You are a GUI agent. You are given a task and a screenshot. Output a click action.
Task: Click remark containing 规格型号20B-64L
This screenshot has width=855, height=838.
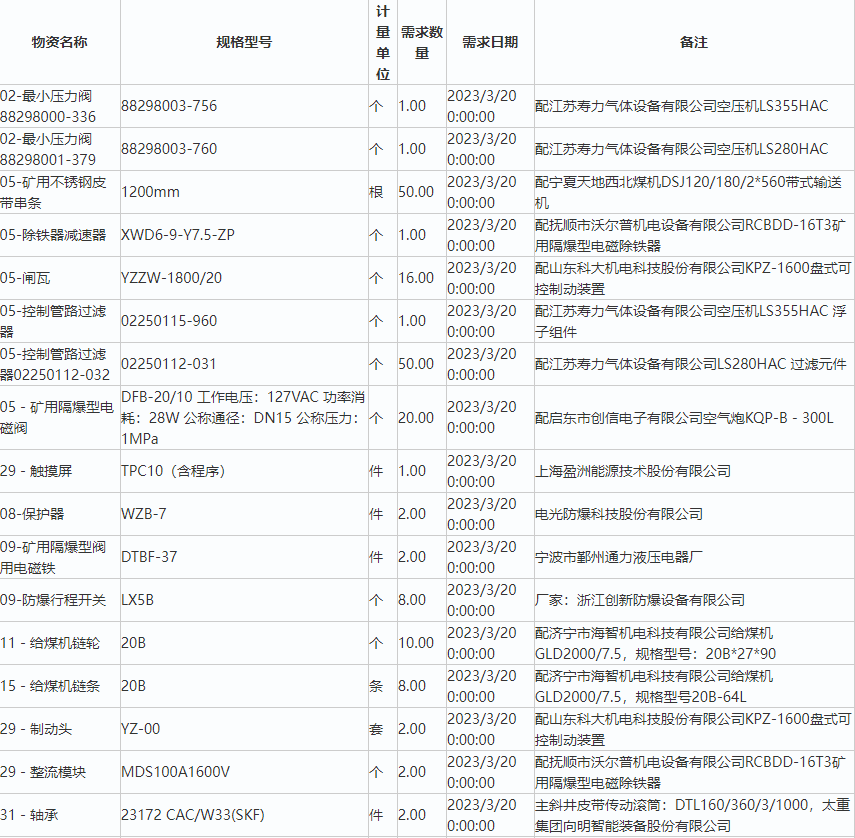tap(694, 686)
